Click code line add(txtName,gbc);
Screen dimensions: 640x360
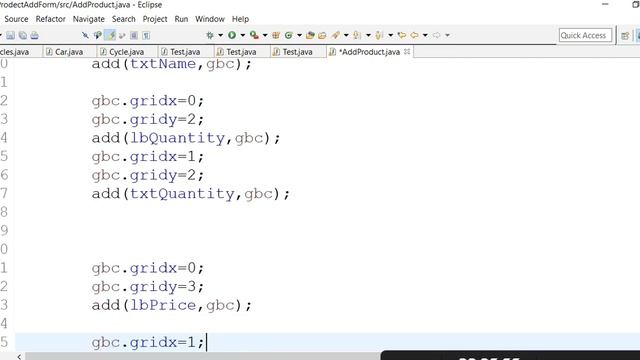point(171,64)
